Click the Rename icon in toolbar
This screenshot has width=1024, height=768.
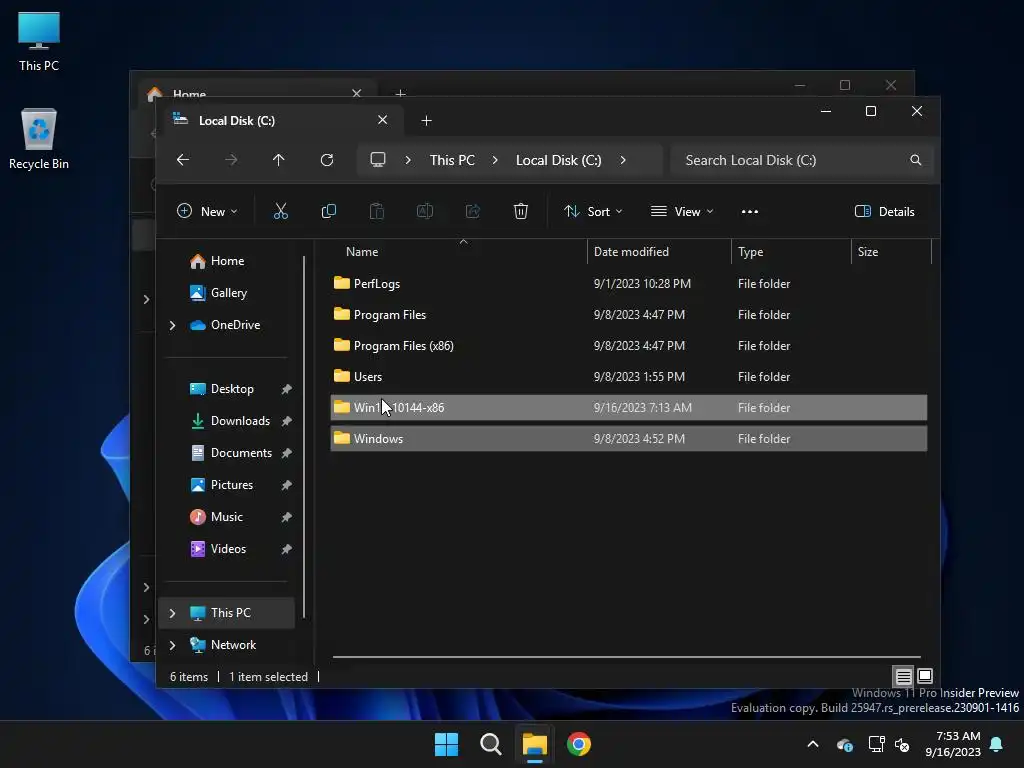click(424, 211)
